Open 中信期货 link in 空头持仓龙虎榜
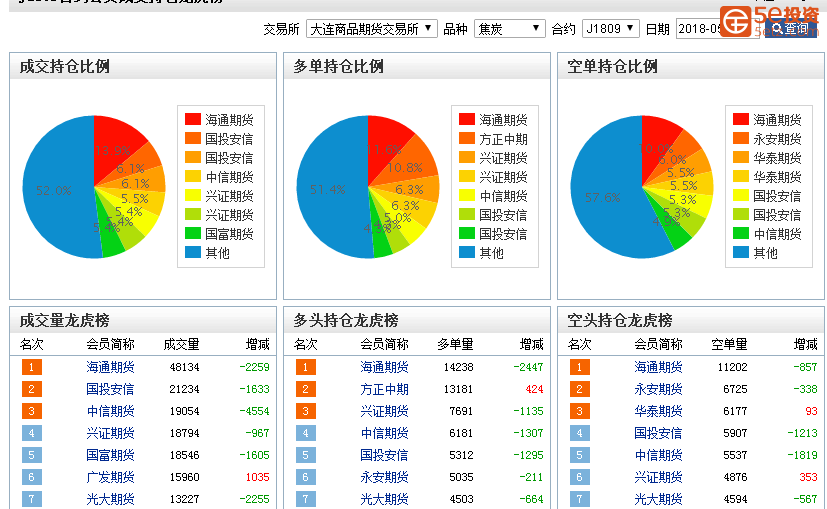 [x=658, y=455]
